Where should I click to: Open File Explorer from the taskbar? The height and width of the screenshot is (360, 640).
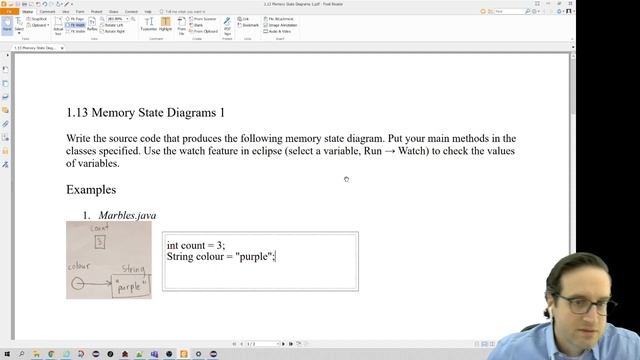(x=36, y=354)
